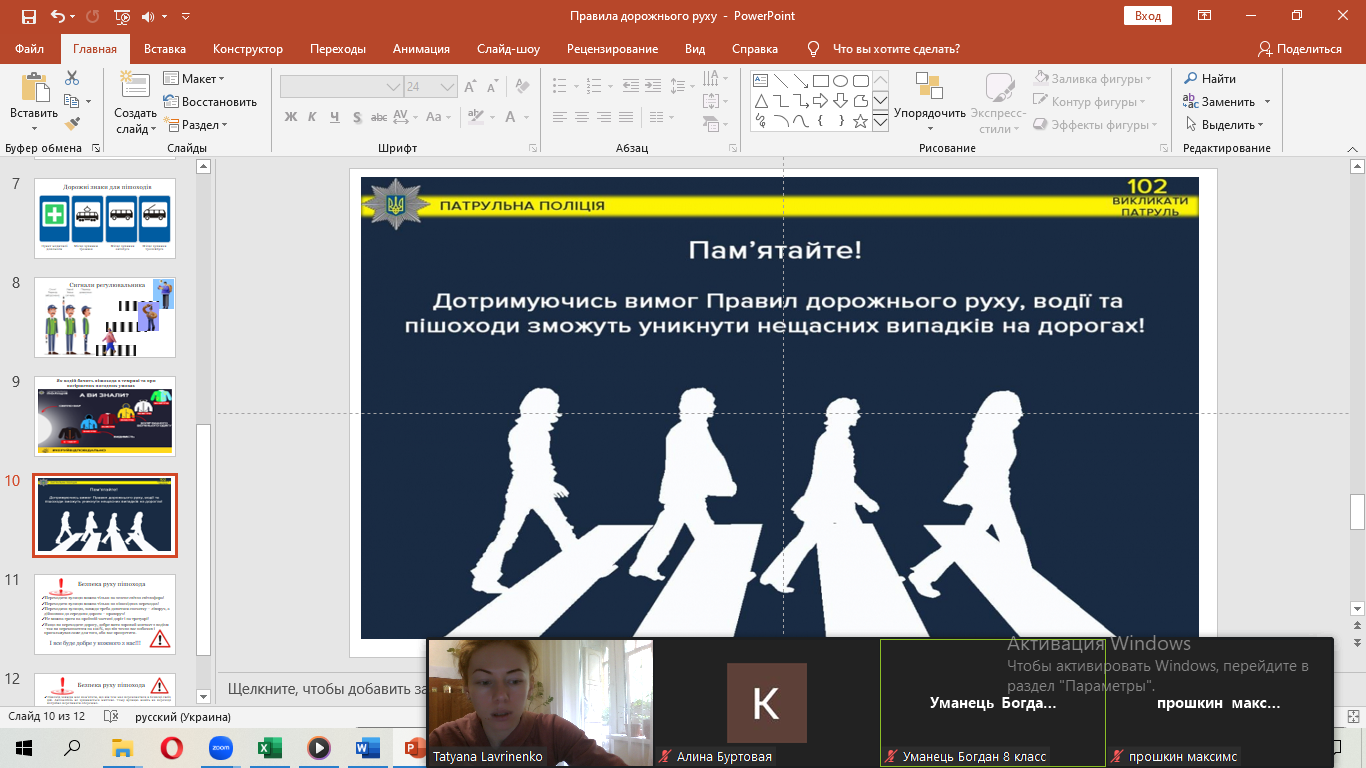Click 'русский (Украина)' language in status bar
This screenshot has width=1366, height=768.
click(183, 717)
